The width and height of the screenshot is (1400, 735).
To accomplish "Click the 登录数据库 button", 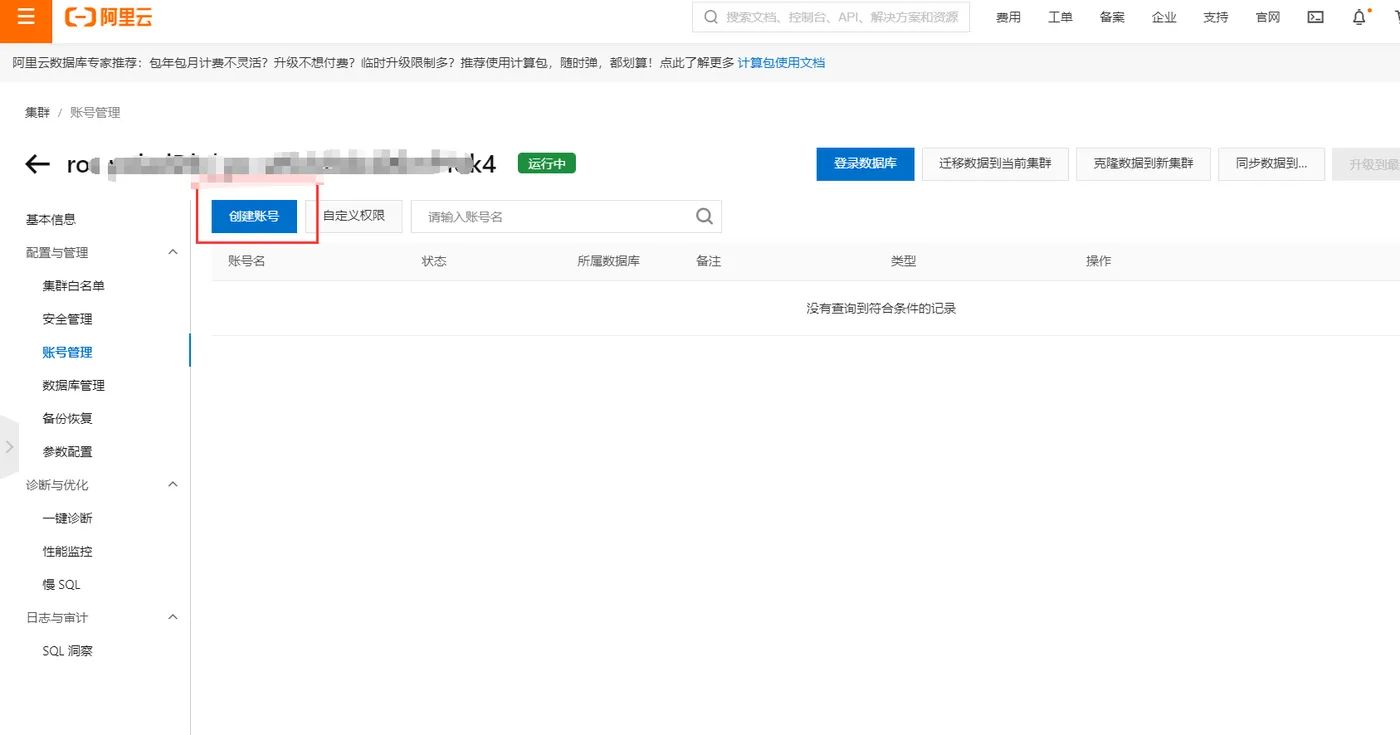I will [865, 164].
